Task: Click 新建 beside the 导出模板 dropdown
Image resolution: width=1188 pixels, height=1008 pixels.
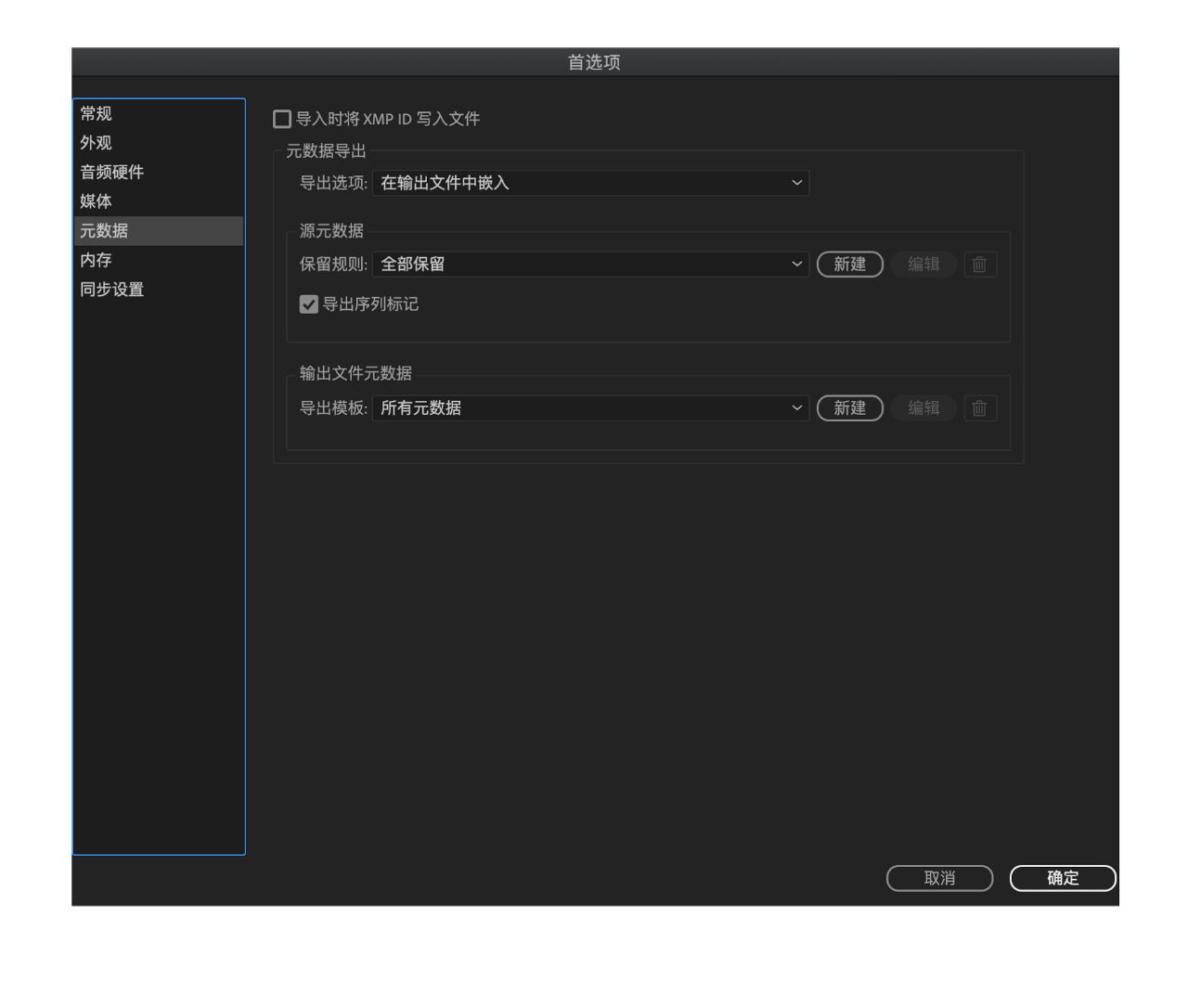Action: click(x=849, y=408)
